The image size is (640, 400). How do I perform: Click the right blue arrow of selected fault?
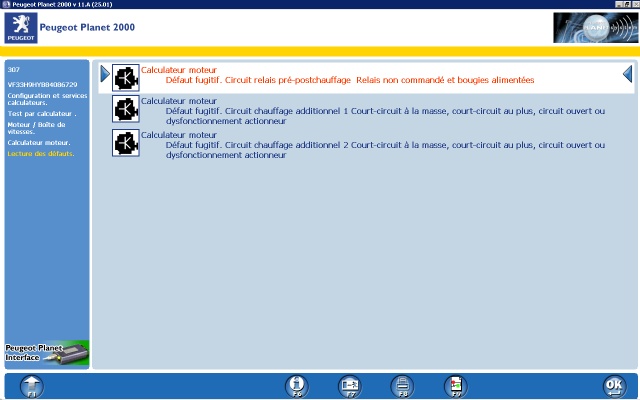coord(628,74)
